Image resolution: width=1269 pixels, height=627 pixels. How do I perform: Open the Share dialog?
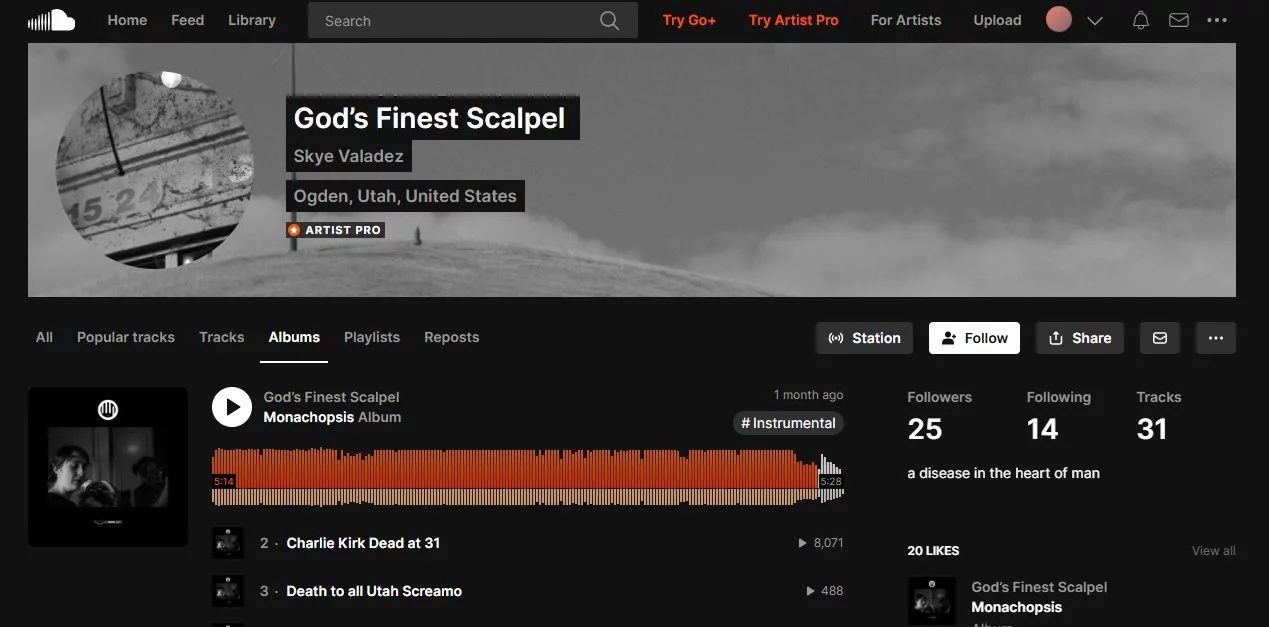pyautogui.click(x=1080, y=338)
